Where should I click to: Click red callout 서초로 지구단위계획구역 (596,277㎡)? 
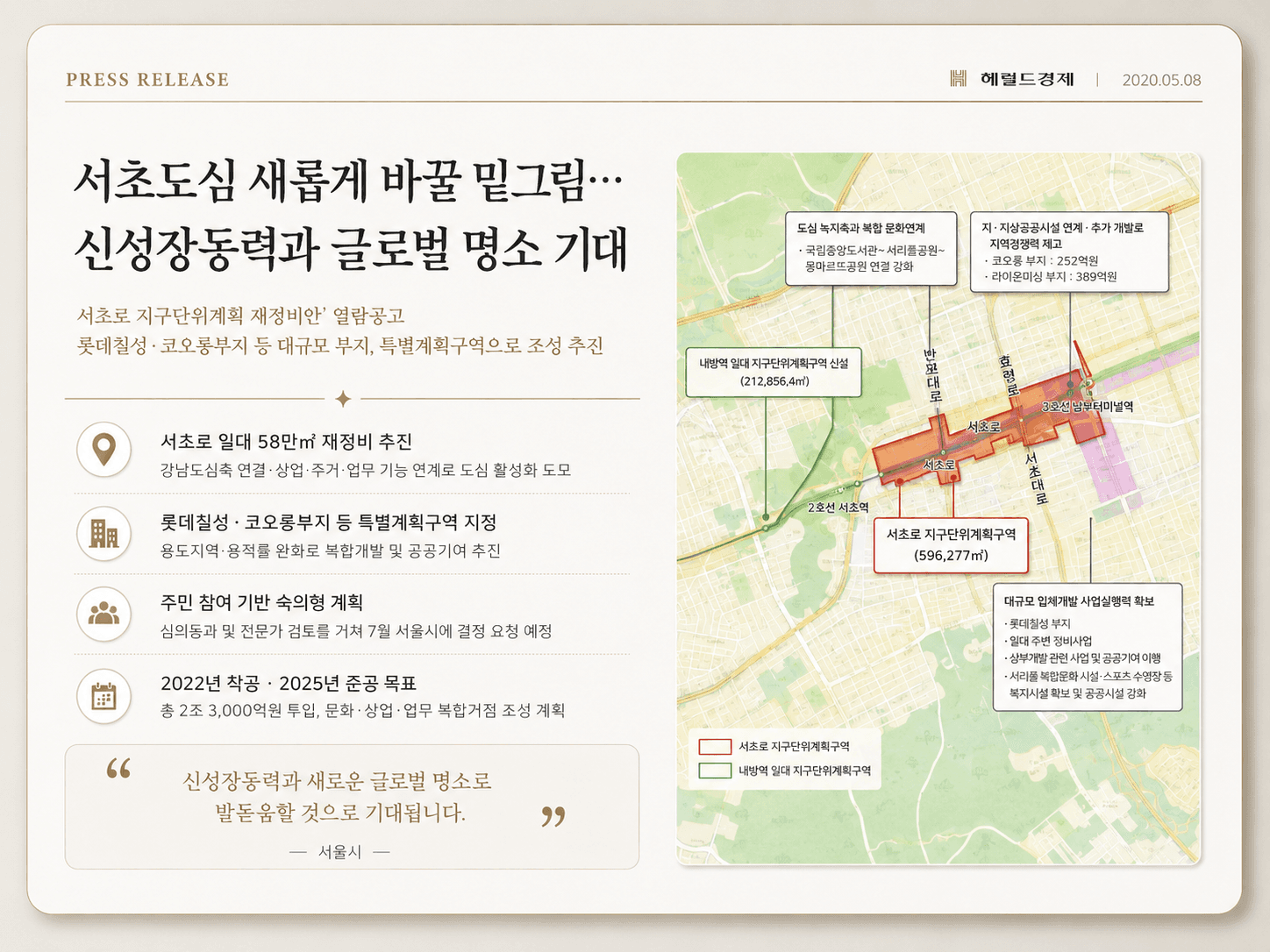951,545
